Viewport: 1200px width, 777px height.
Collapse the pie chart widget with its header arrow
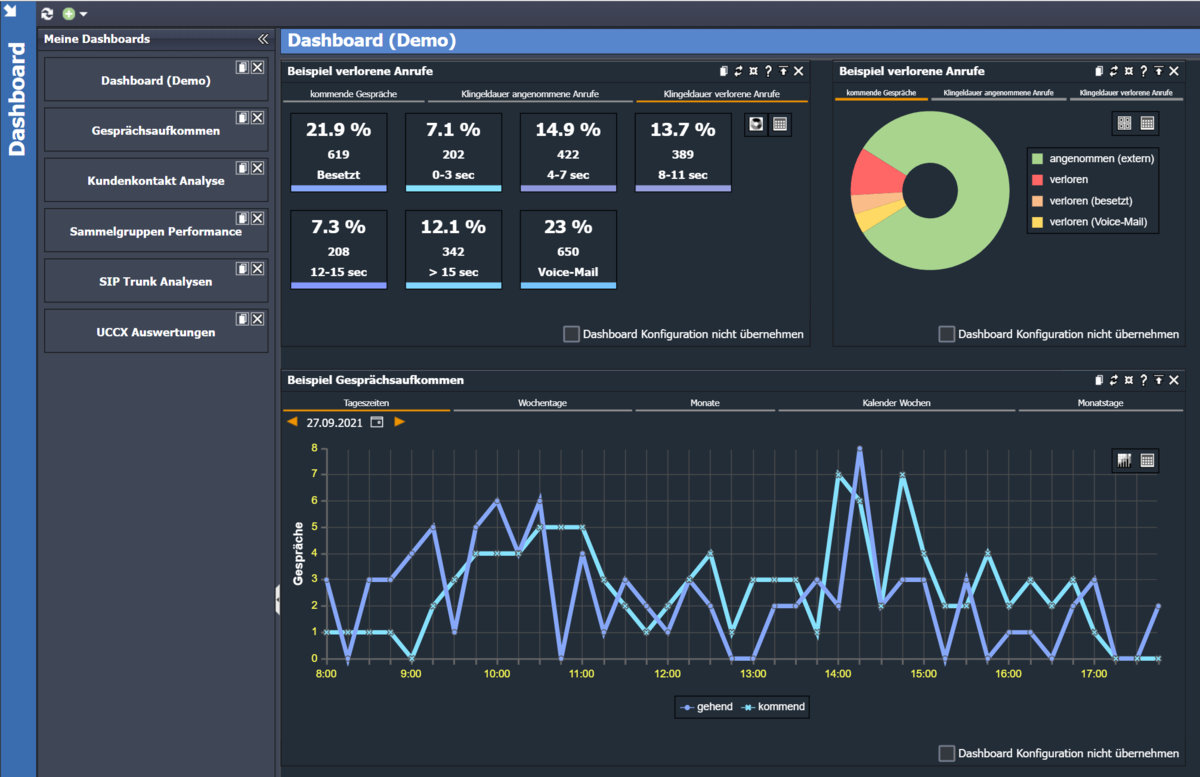(x=1158, y=71)
